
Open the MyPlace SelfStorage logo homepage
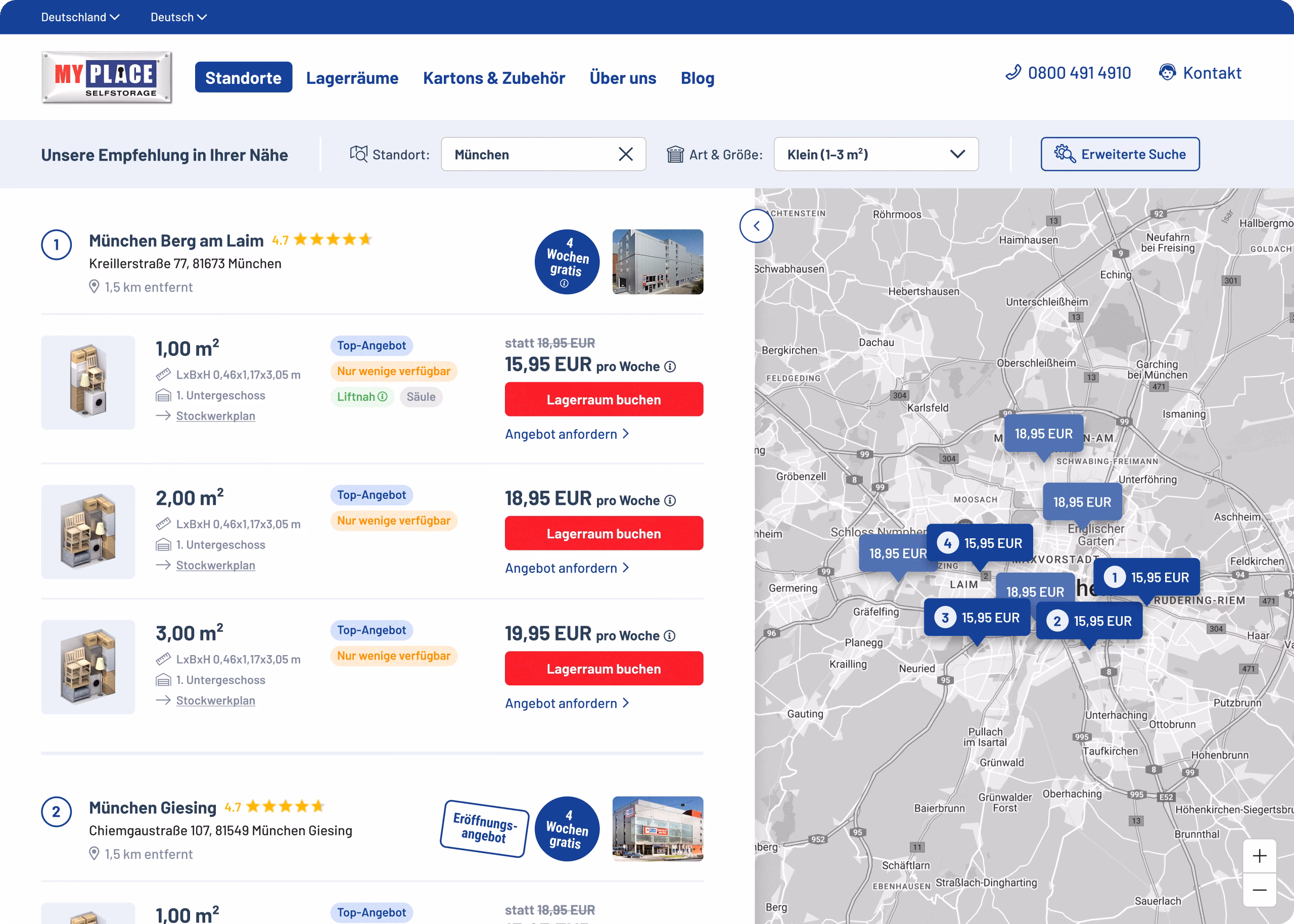click(x=106, y=77)
